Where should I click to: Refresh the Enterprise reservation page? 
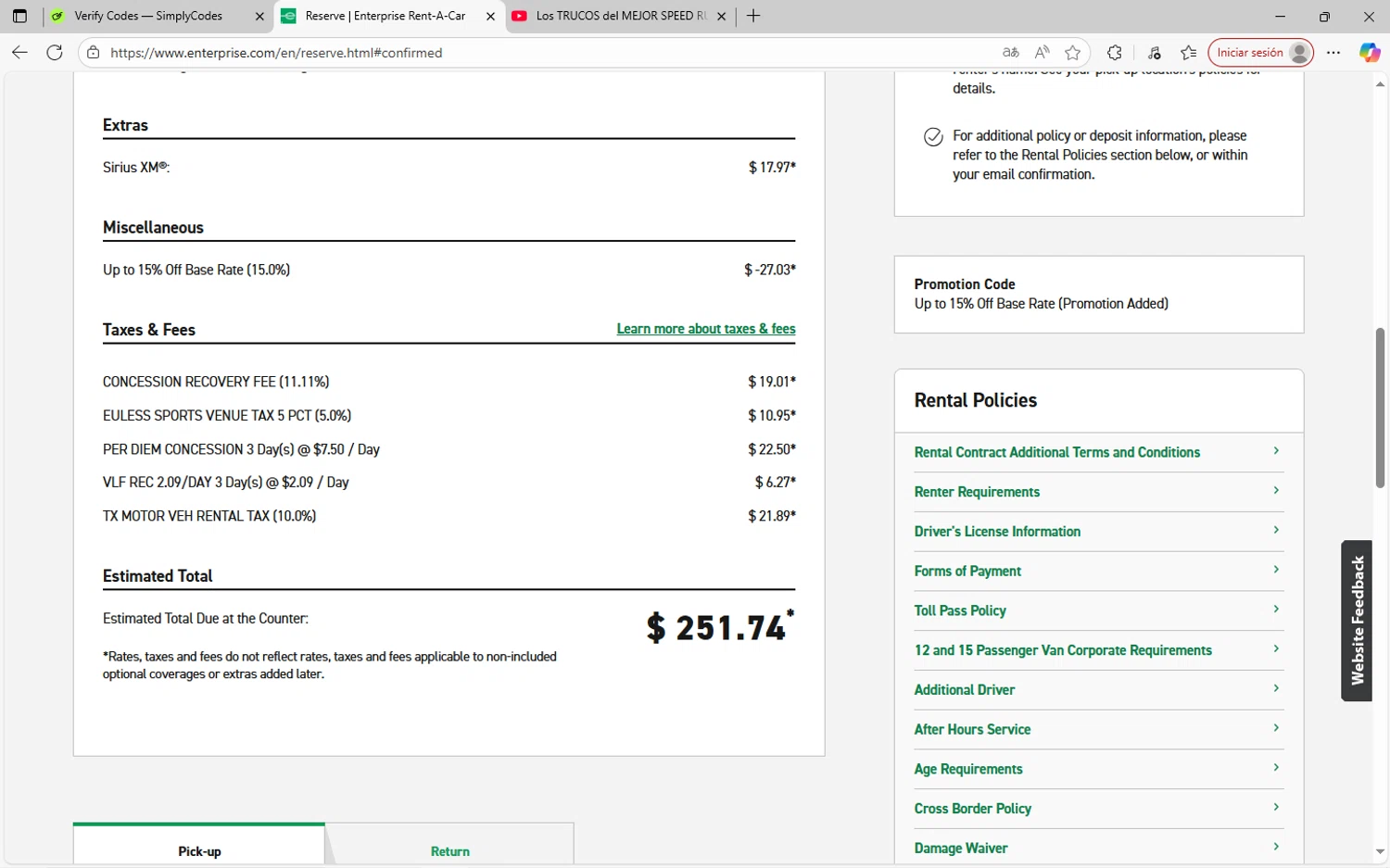tap(55, 53)
